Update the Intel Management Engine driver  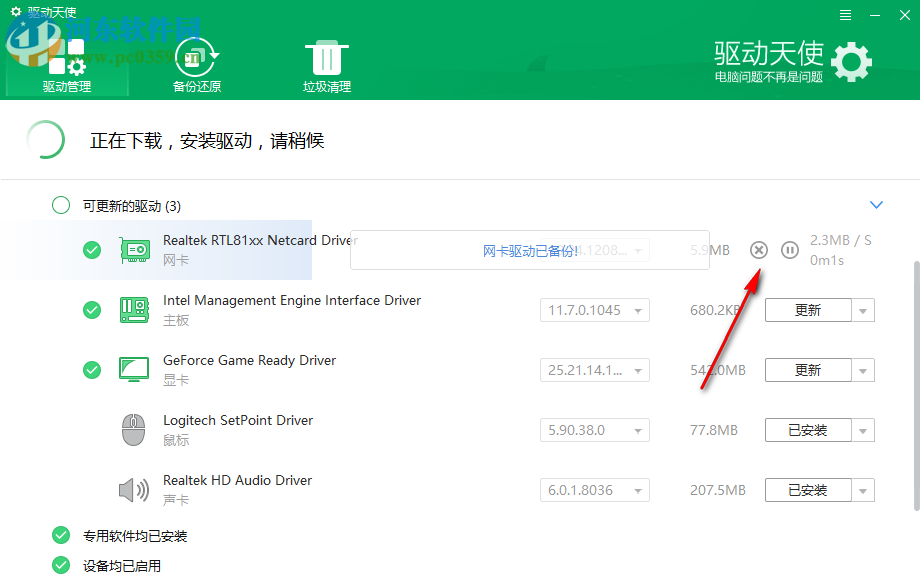810,310
